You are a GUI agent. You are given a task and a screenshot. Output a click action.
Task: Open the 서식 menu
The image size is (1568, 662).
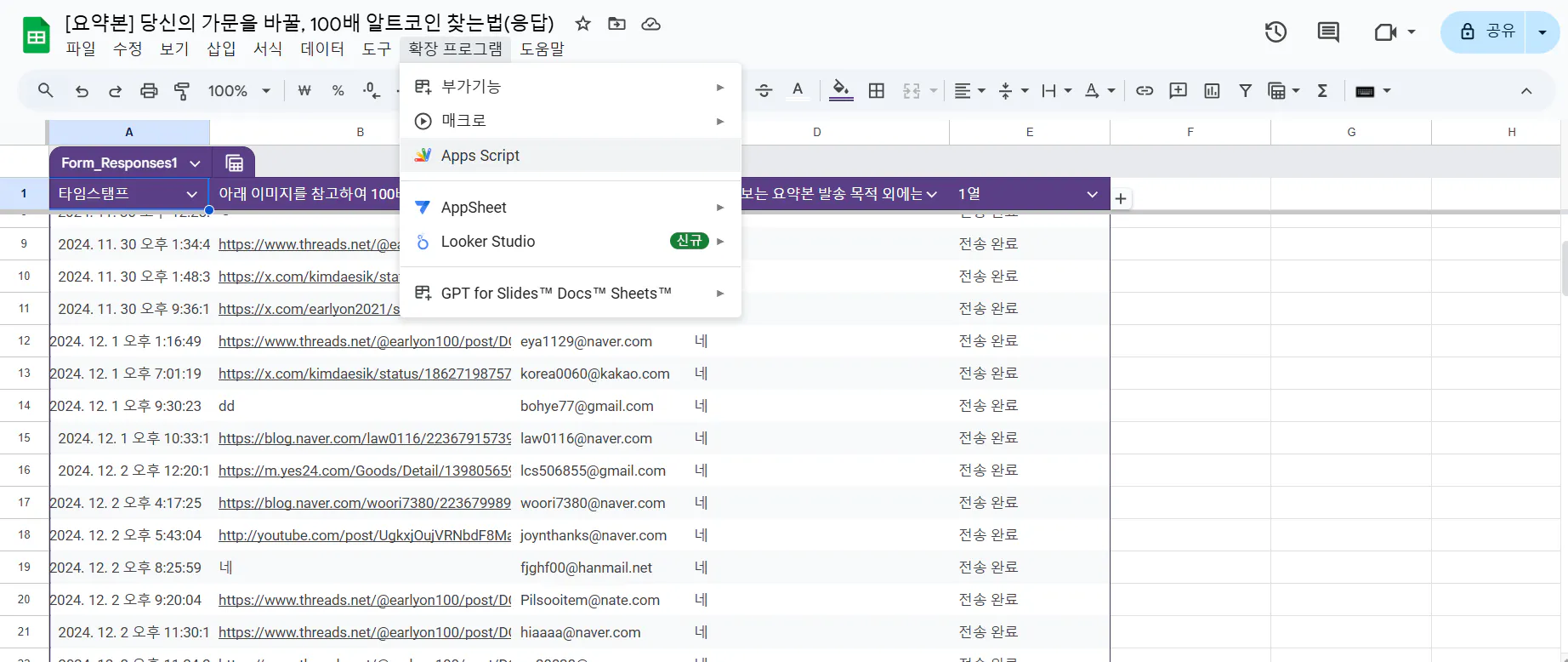pos(268,49)
